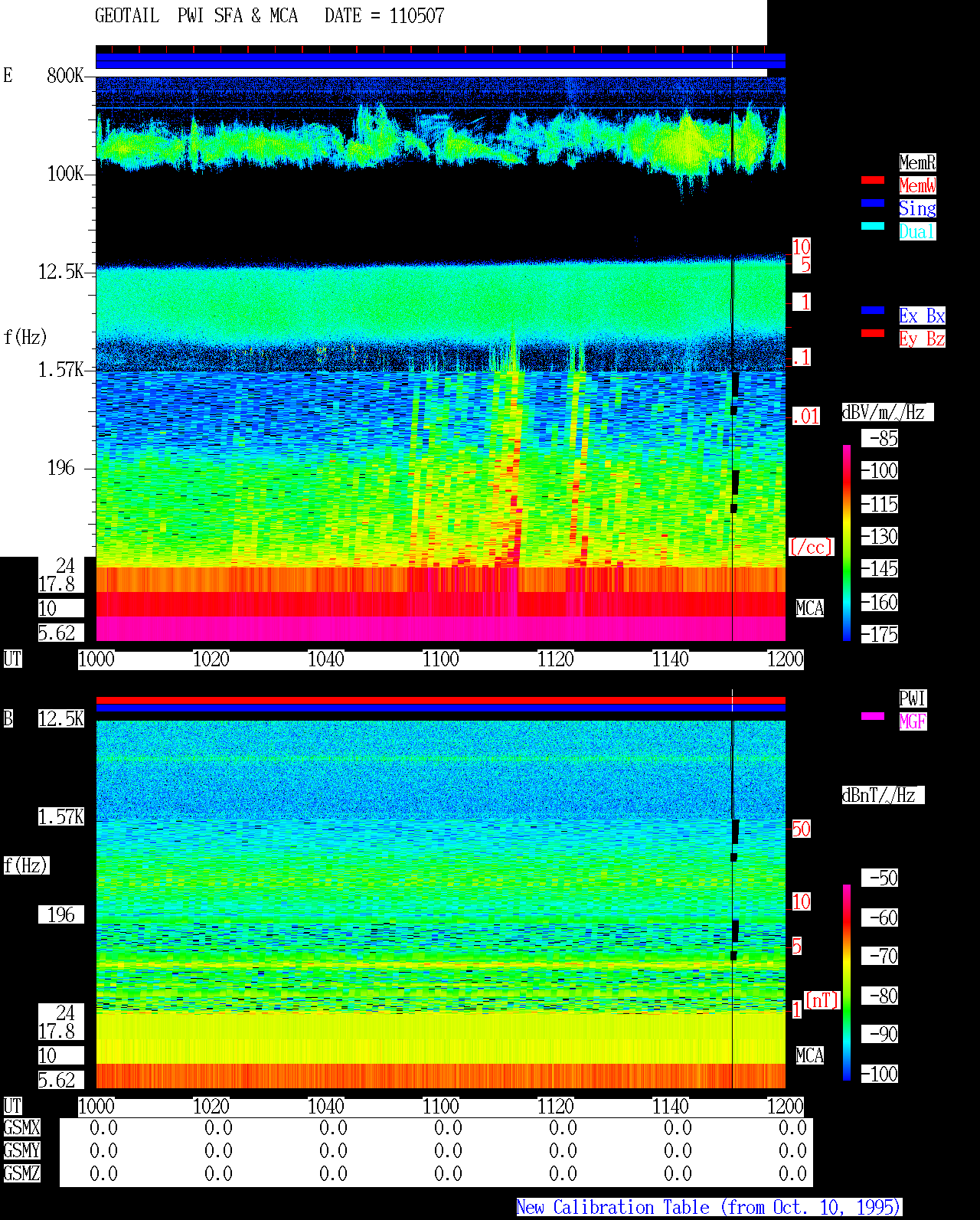Image resolution: width=980 pixels, height=1220 pixels.
Task: Click the GSMY row label
Action: tap(21, 1150)
